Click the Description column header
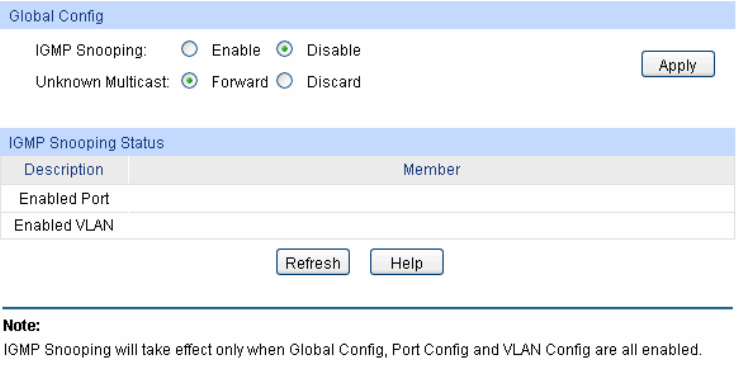Image resolution: width=738 pixels, height=378 pixels. [64, 169]
